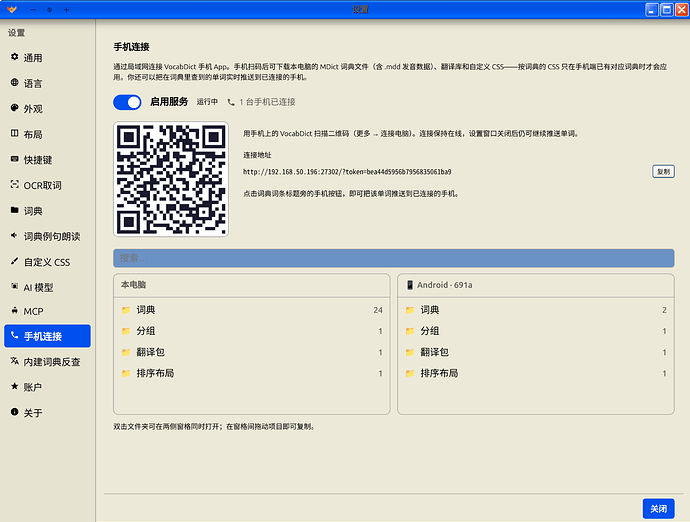Click the translate icon beside 内建词典反查
This screenshot has height=522, width=690.
click(x=15, y=361)
